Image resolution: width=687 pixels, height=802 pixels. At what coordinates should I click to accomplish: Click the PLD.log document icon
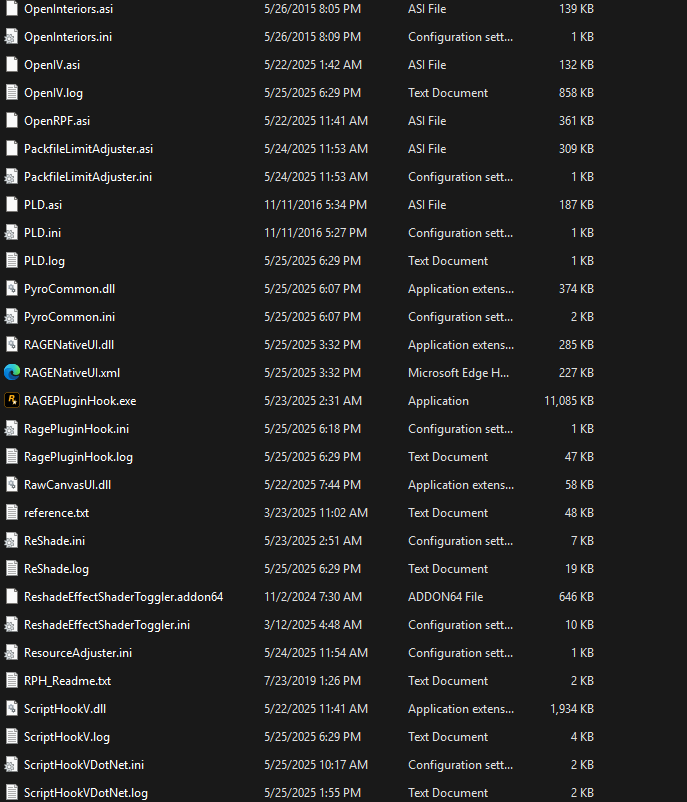[11, 261]
